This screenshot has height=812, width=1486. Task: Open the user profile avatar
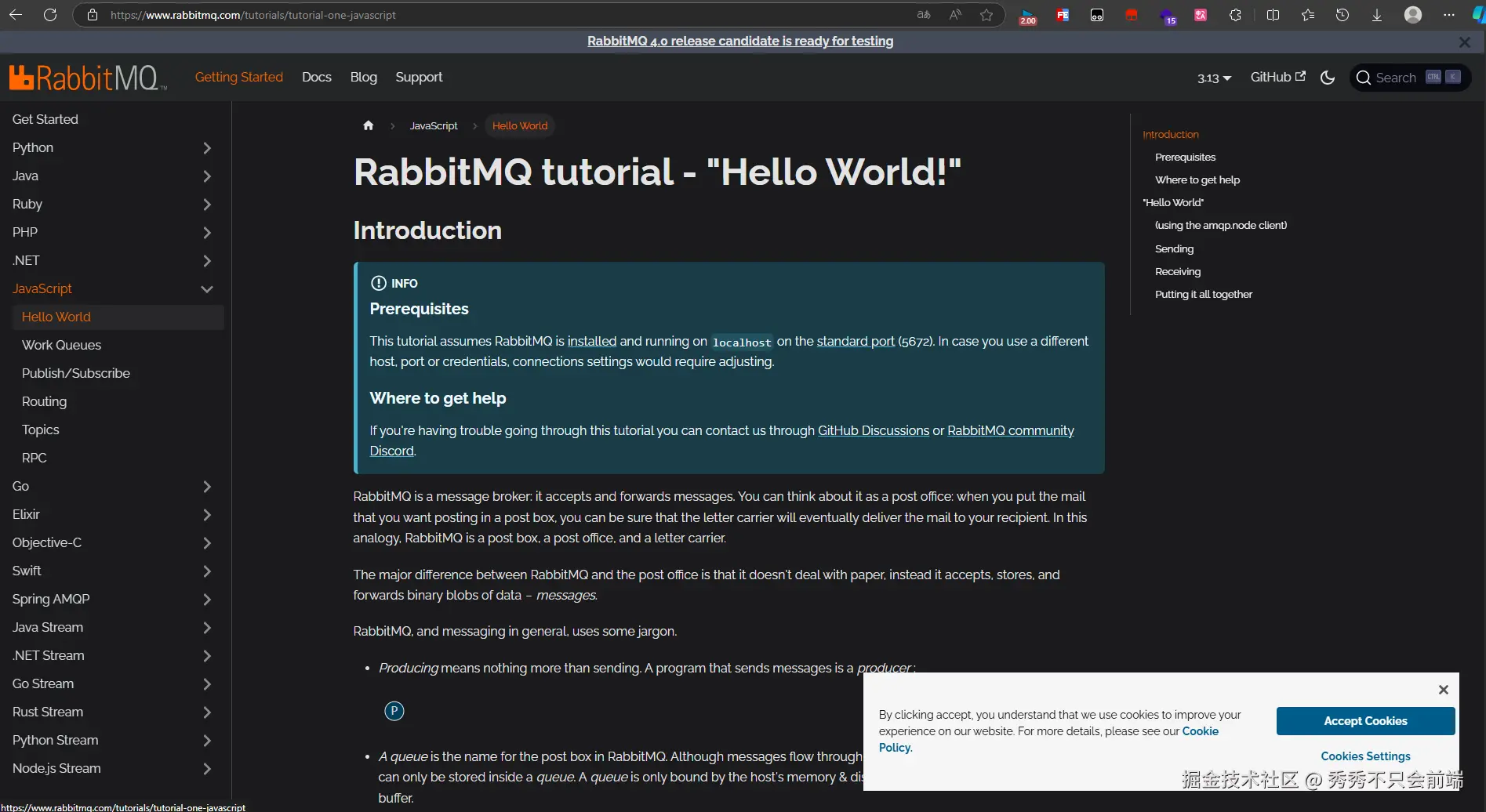coord(1413,15)
